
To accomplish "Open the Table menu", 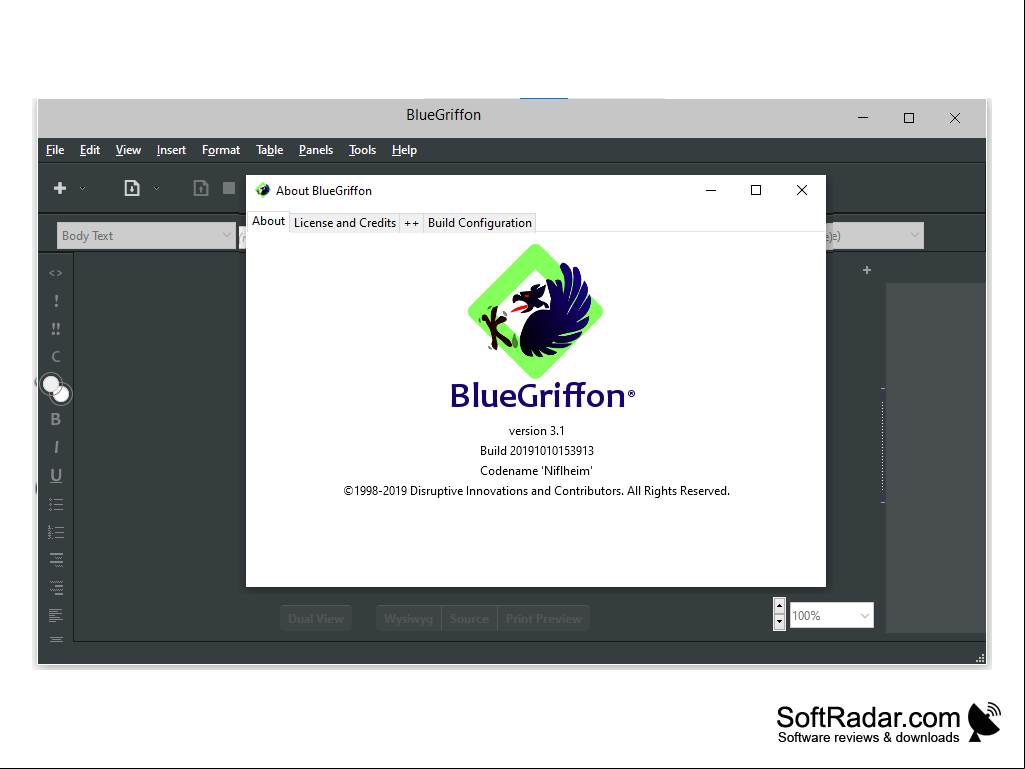I will pos(269,150).
